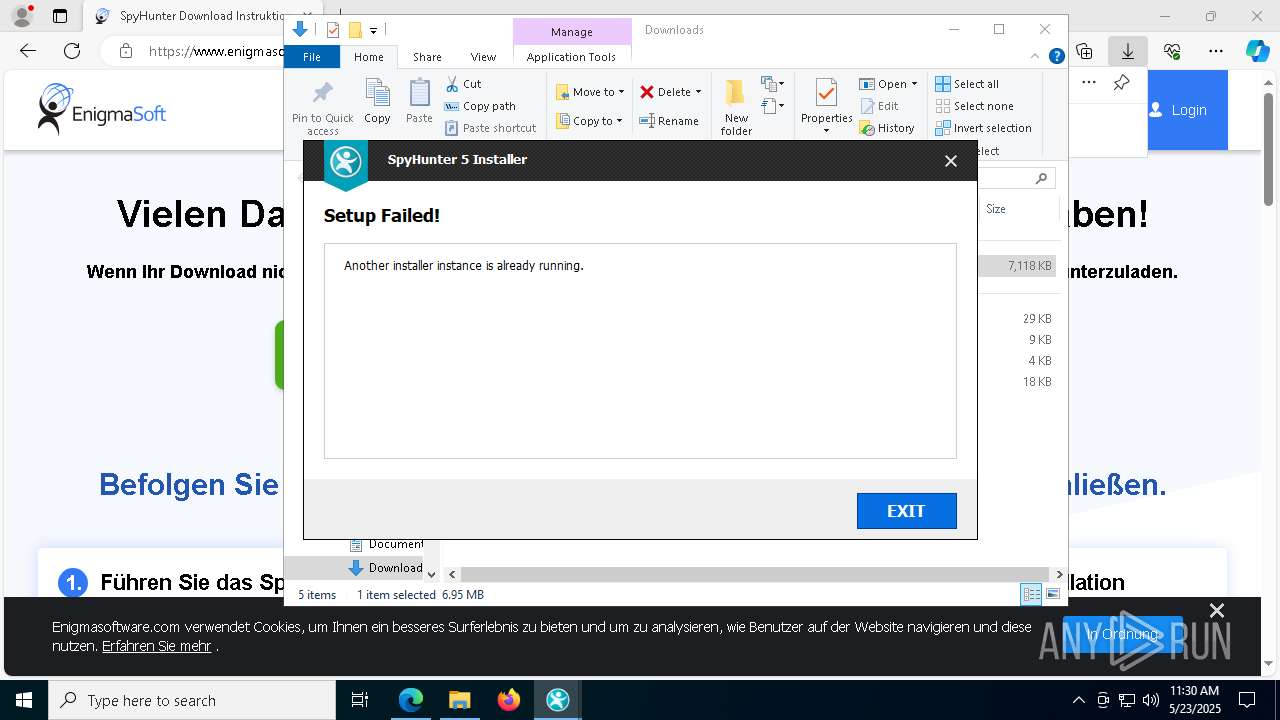Click the Explorer search magnifier icon
The width and height of the screenshot is (1280, 720).
1041,178
